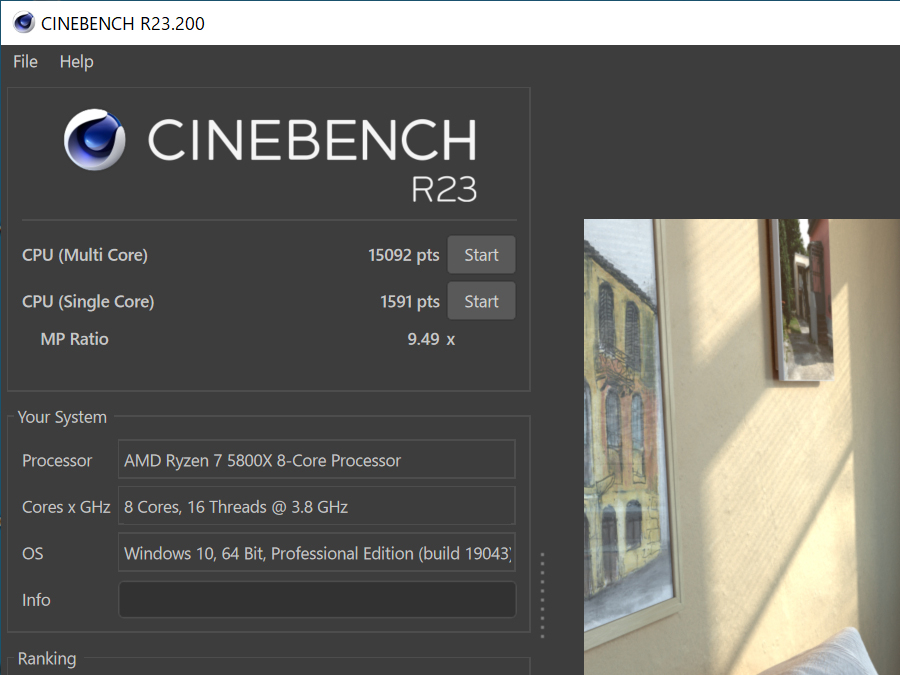Click the 1591 pts single core score
The image size is (900, 675).
coord(410,301)
